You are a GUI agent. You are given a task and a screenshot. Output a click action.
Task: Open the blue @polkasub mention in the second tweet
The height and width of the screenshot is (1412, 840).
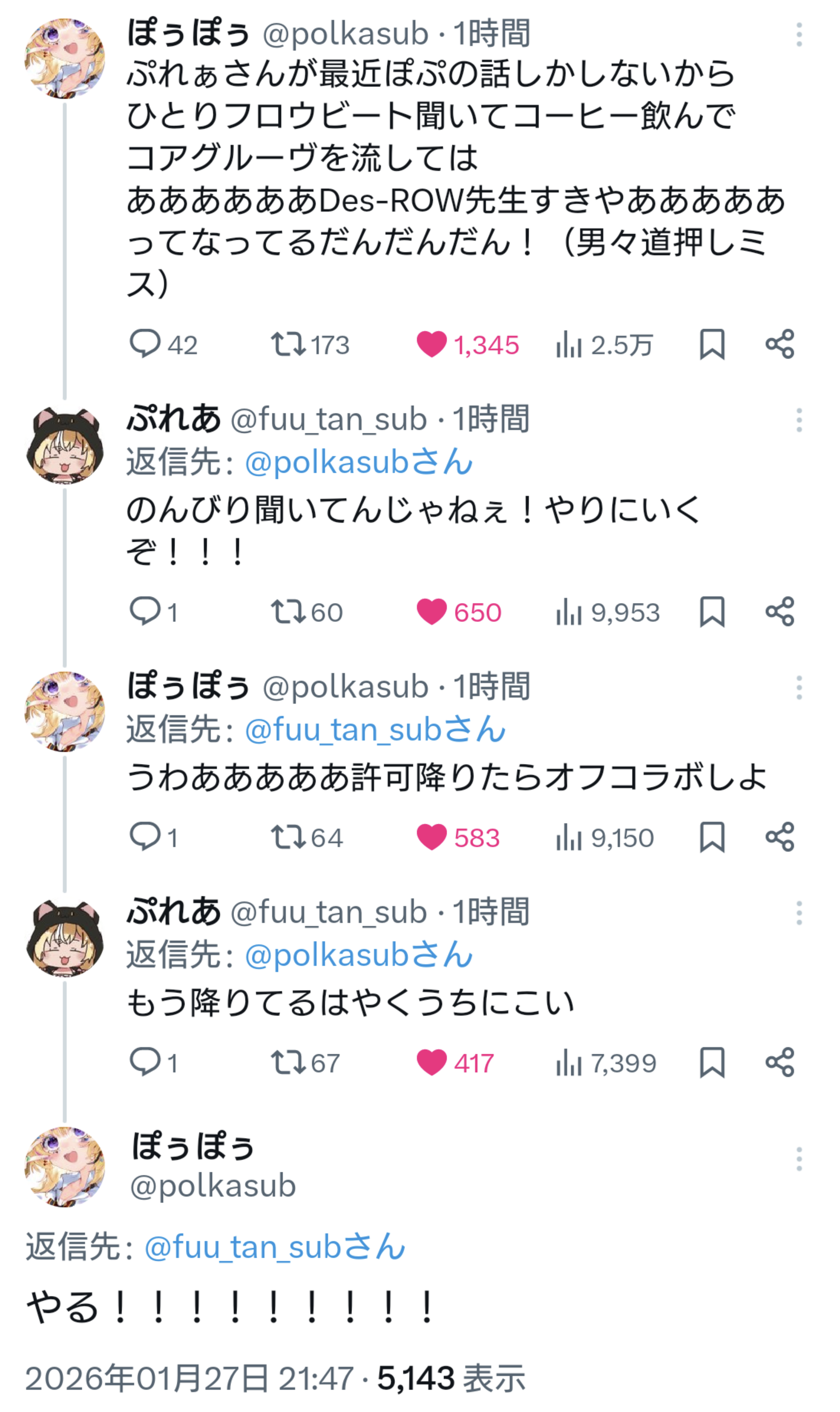(x=358, y=462)
